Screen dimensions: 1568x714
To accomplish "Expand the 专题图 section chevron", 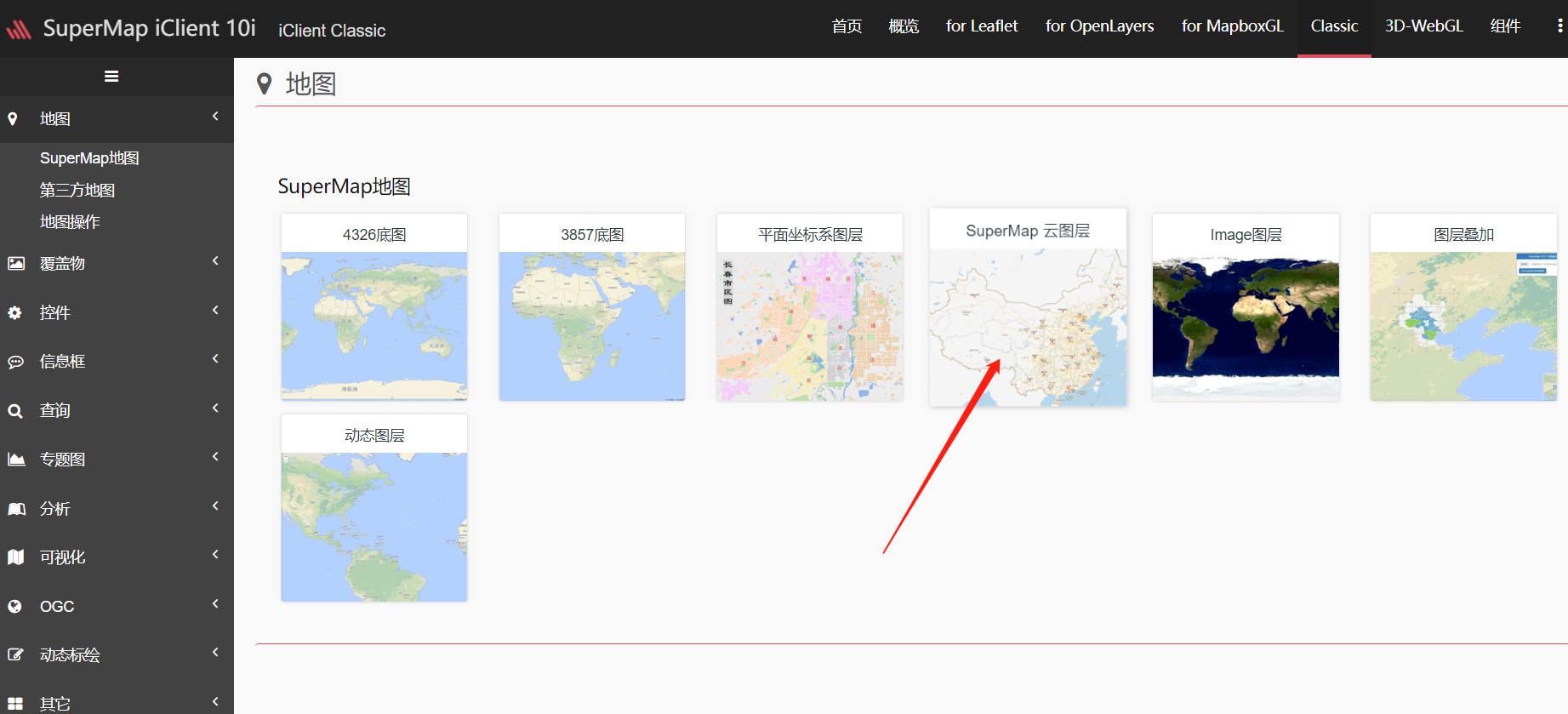I will [x=215, y=457].
